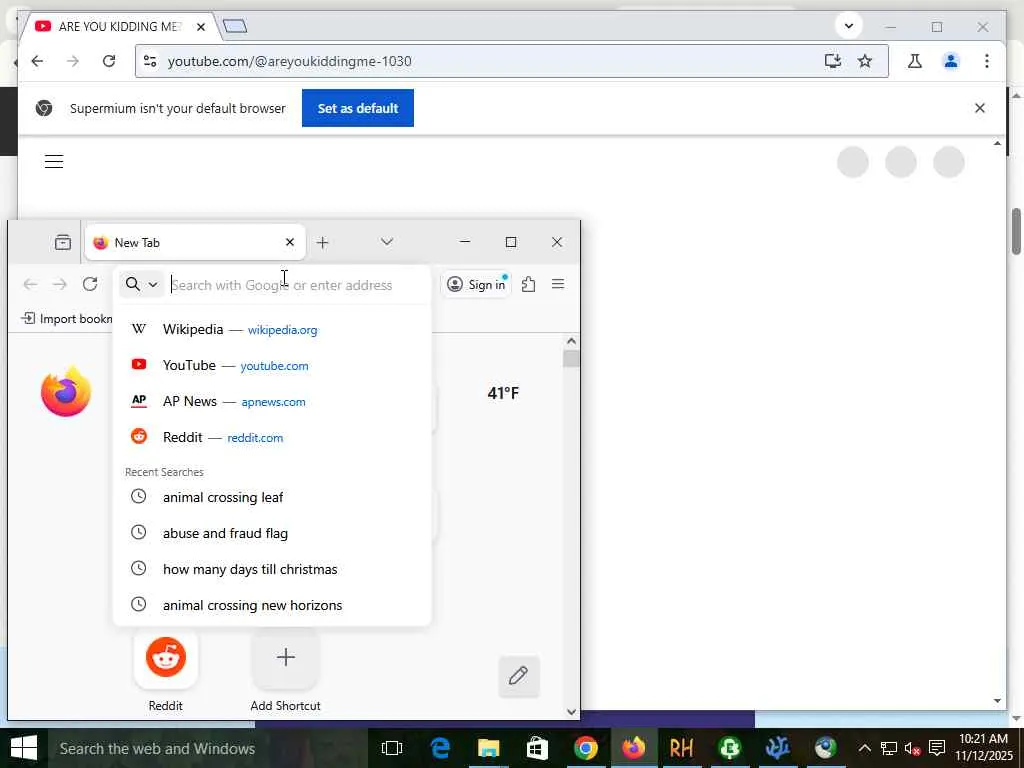This screenshot has height=768, width=1024.
Task: Click Firefox page scrollbar up arrow
Action: tap(571, 341)
